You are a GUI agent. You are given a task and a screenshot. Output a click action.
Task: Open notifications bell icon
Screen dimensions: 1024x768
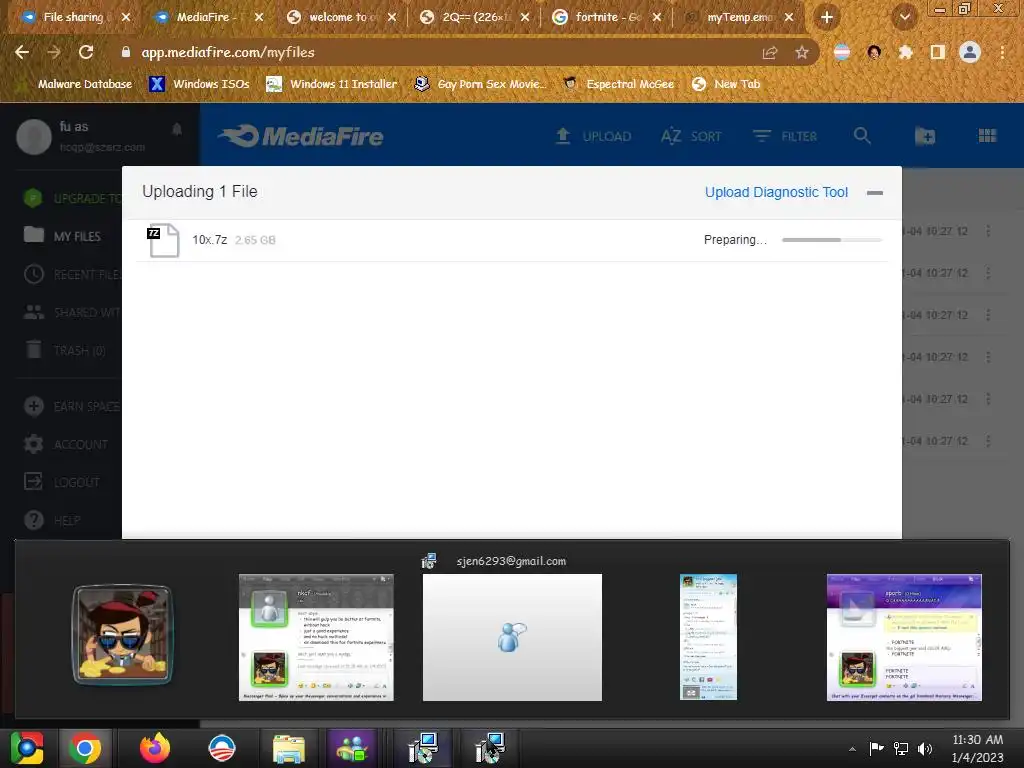pos(176,129)
